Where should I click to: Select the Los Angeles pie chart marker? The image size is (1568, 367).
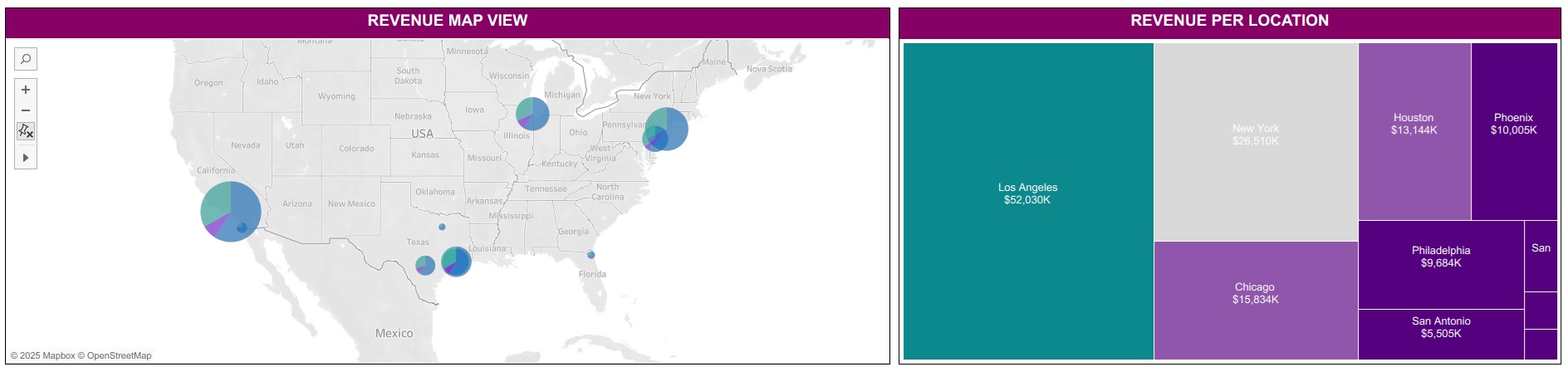tap(231, 212)
